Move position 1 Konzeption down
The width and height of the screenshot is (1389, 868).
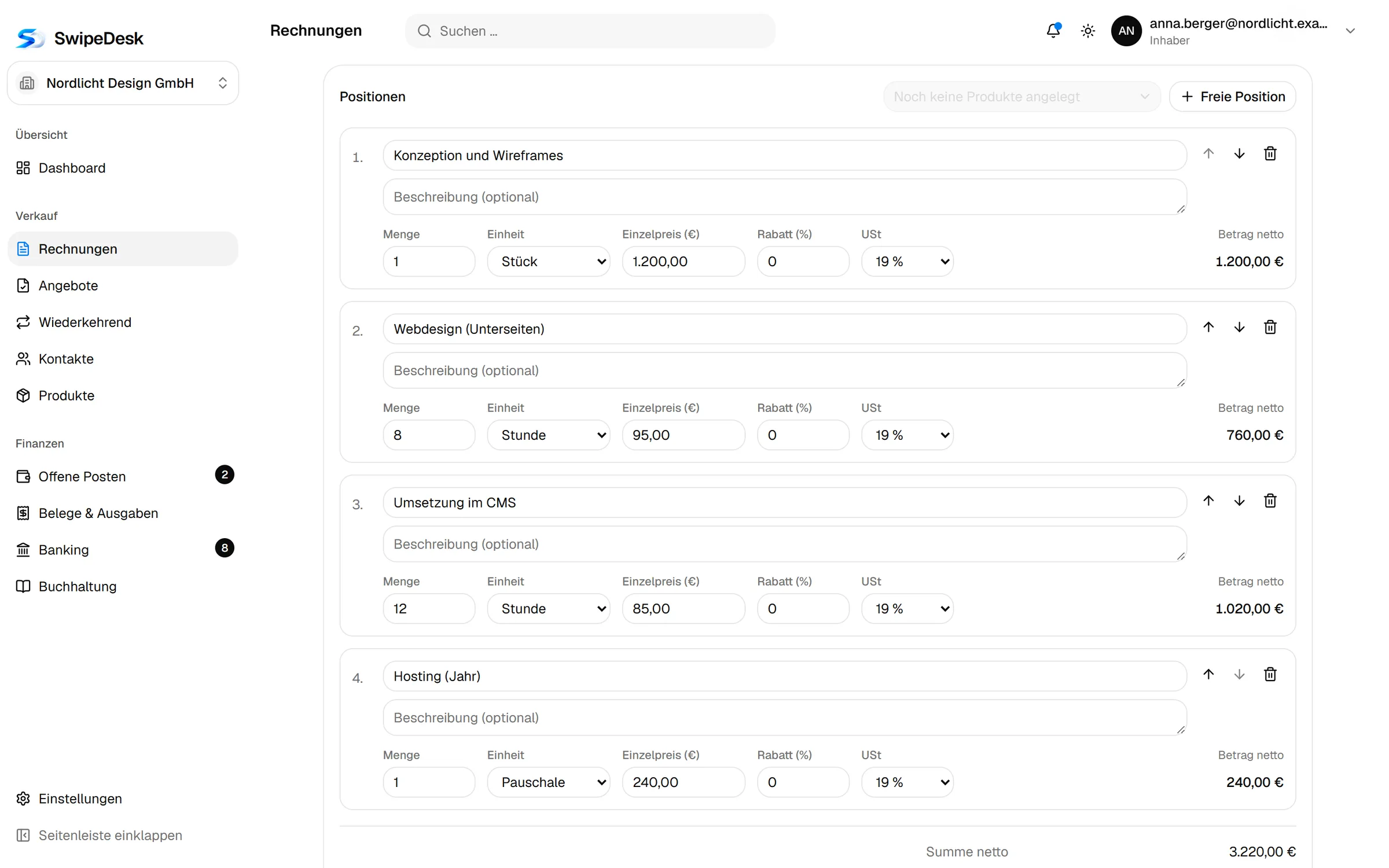click(x=1239, y=153)
